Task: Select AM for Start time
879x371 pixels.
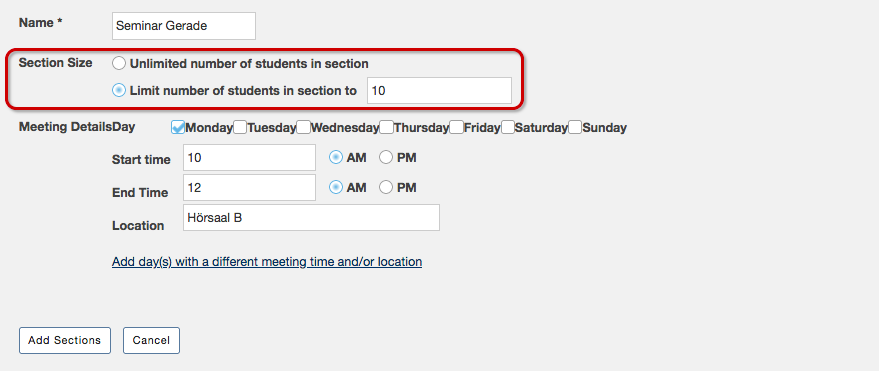Action: 336,158
